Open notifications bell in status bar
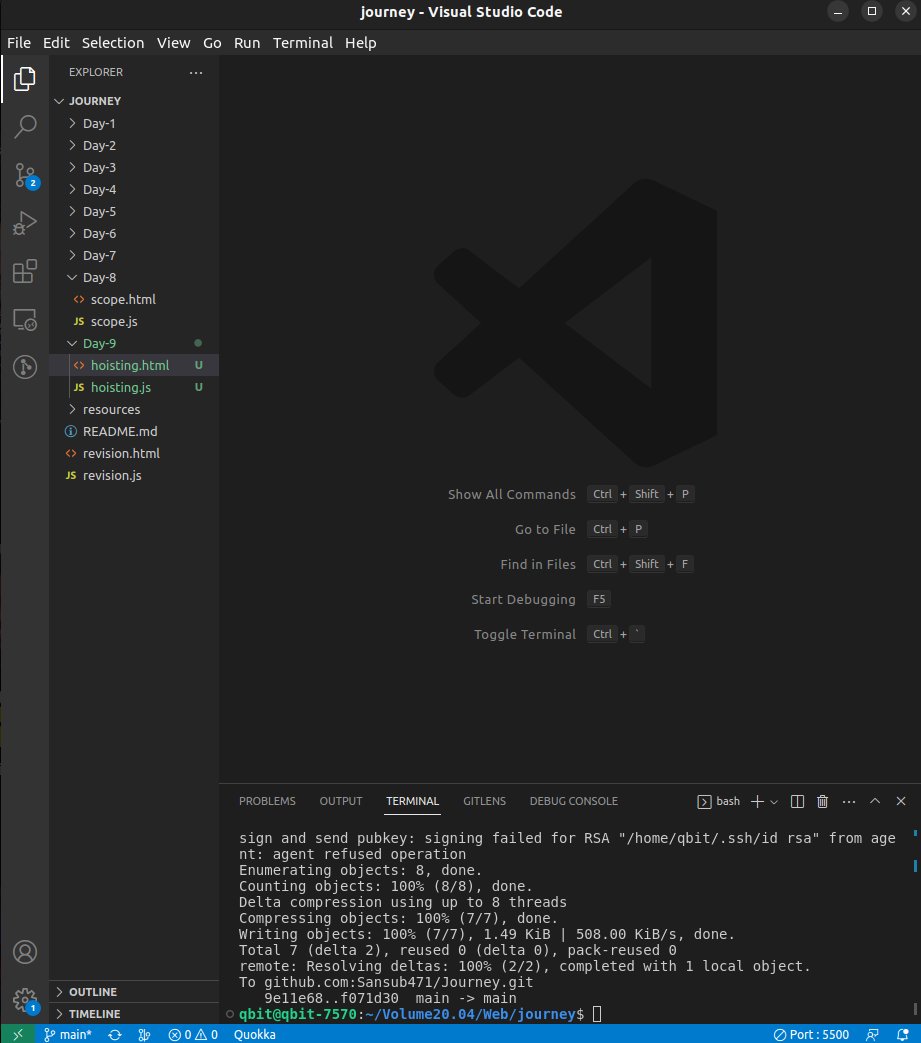The width and height of the screenshot is (921, 1043). (x=902, y=1034)
